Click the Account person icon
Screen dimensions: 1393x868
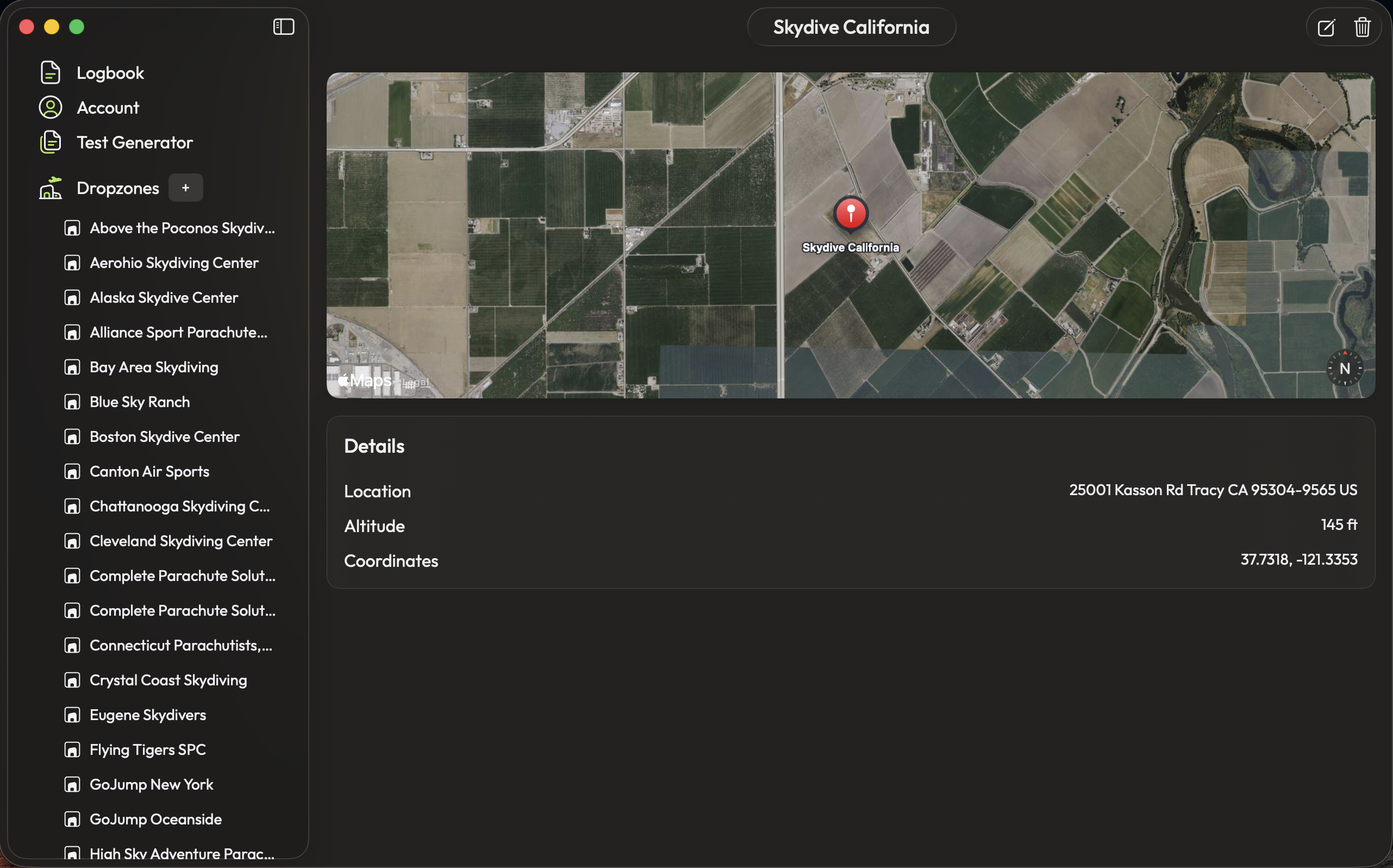click(x=51, y=108)
